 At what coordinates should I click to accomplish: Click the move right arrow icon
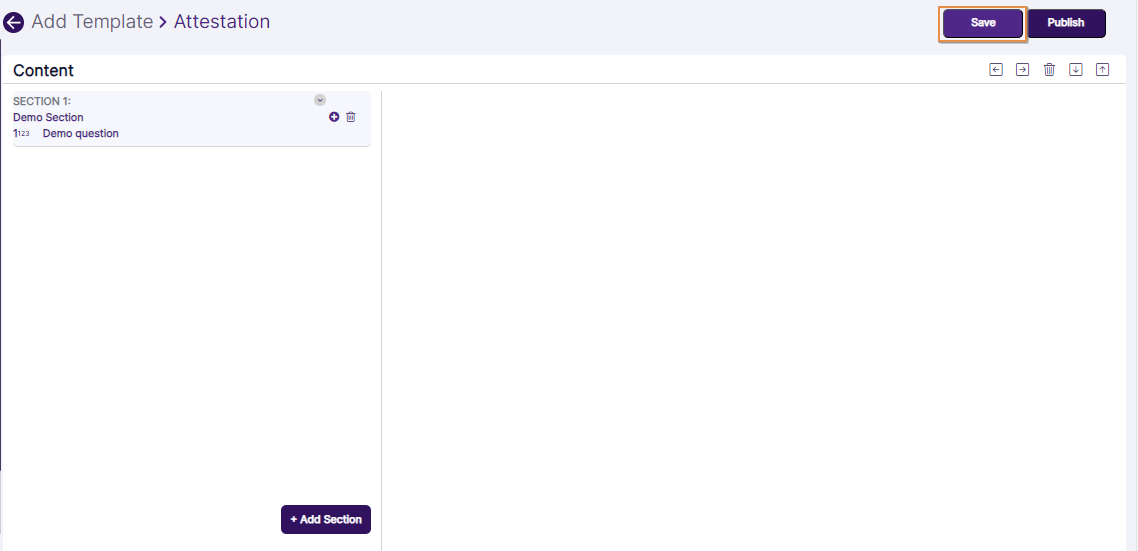[x=1022, y=69]
